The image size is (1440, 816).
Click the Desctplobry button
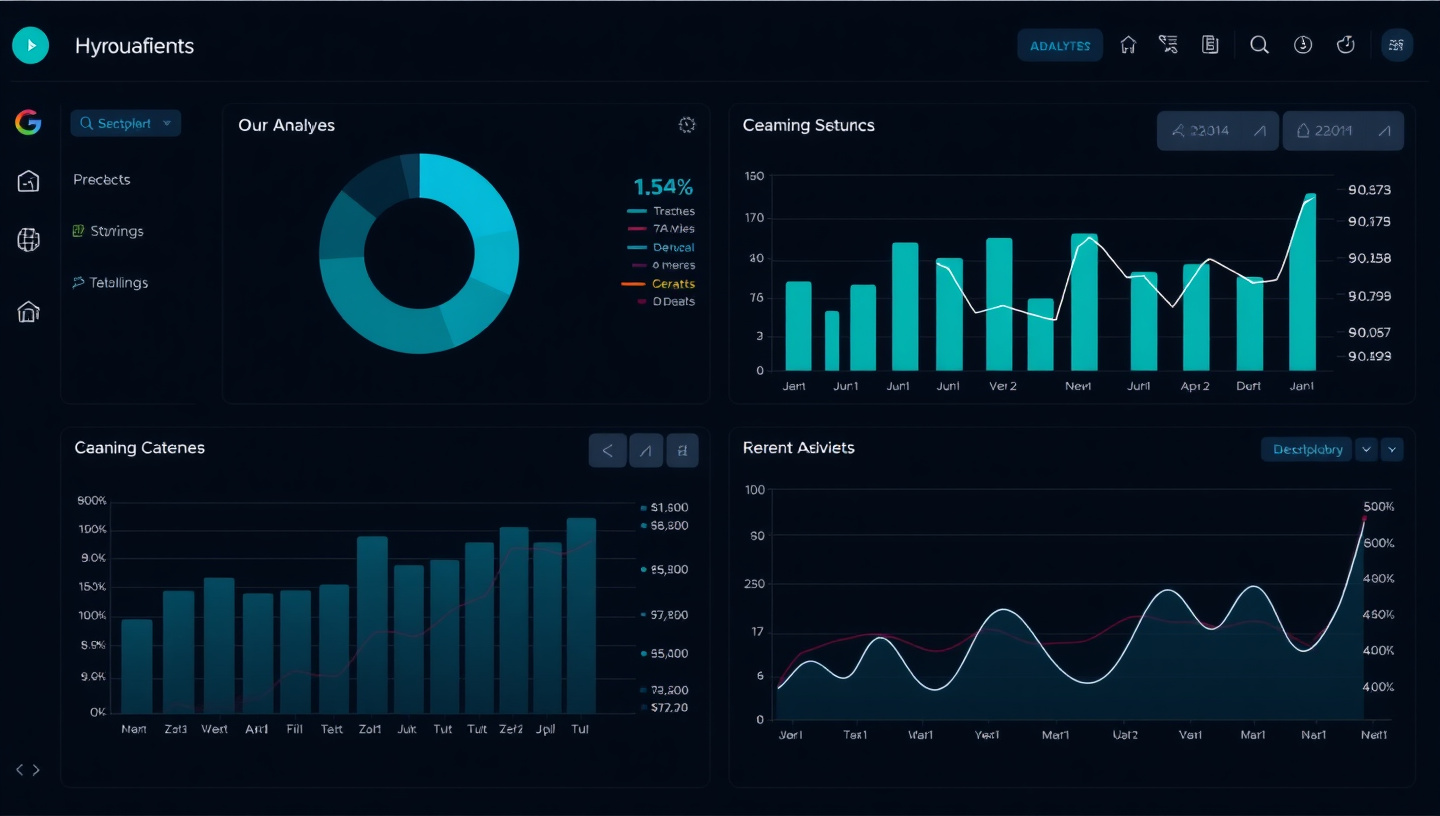point(1307,450)
